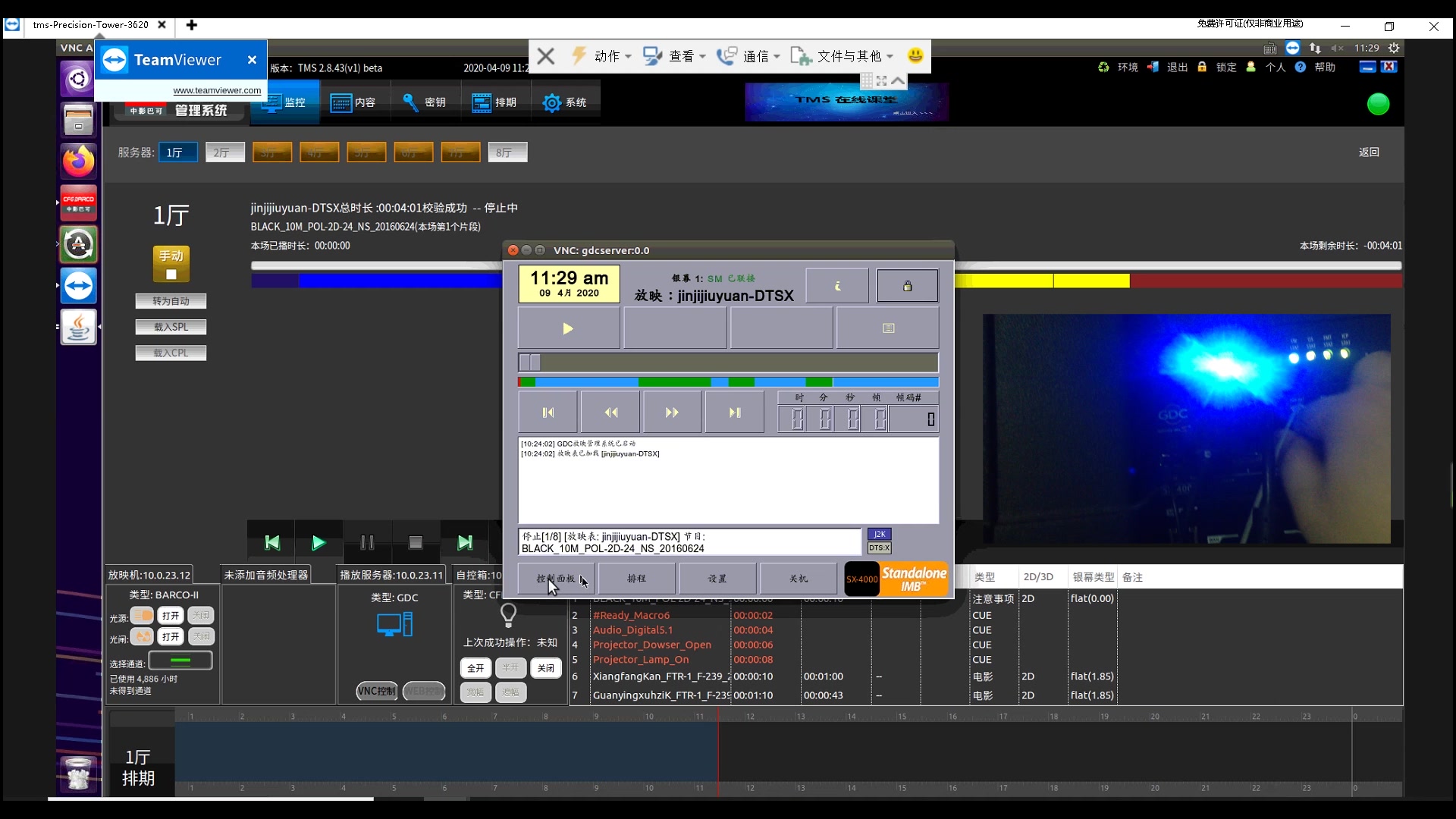Open the Java application dock icon
The width and height of the screenshot is (1456, 819).
[78, 327]
